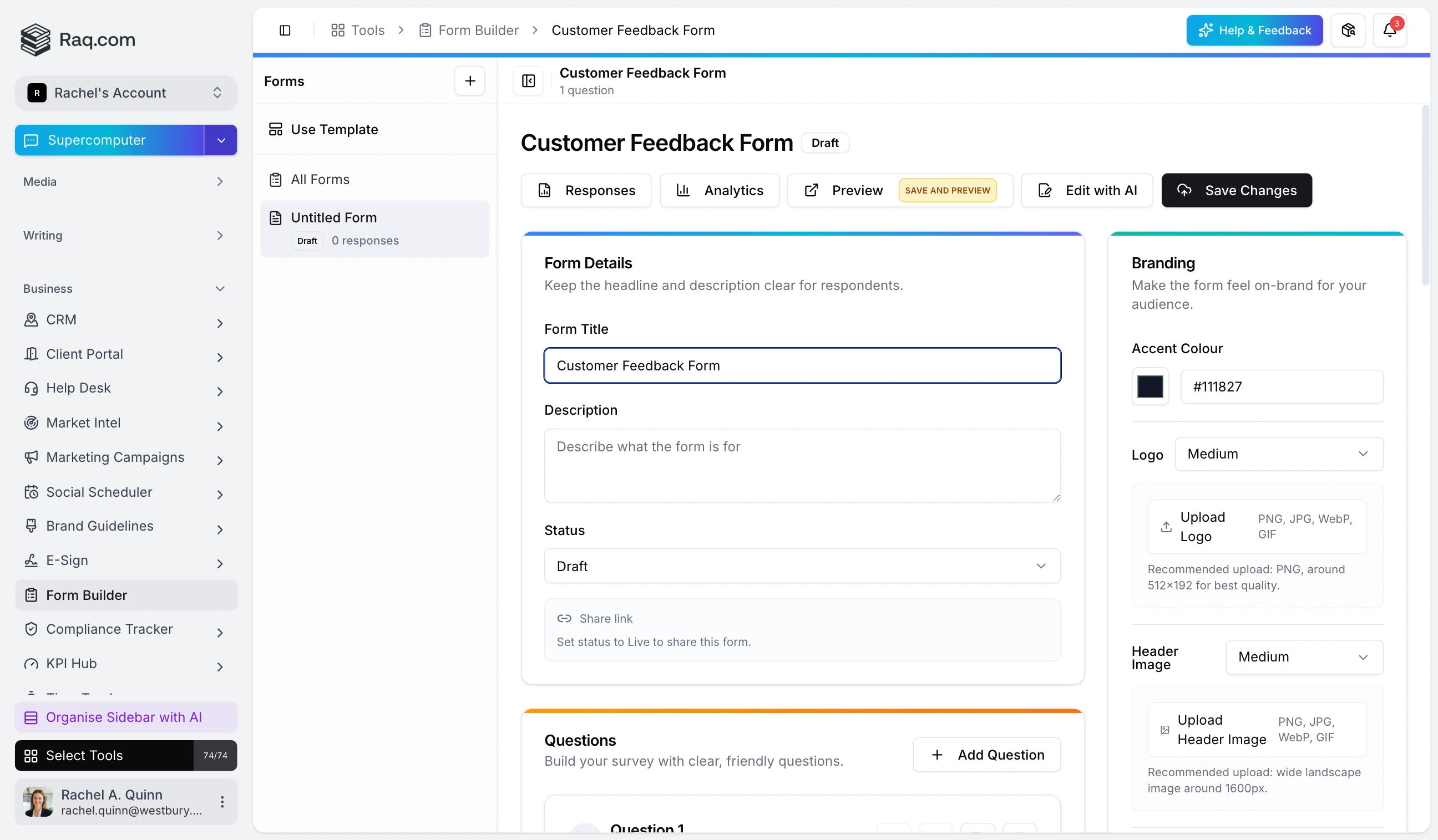Open Compliance Tracker tool
This screenshot has width=1438, height=840.
coord(125,629)
